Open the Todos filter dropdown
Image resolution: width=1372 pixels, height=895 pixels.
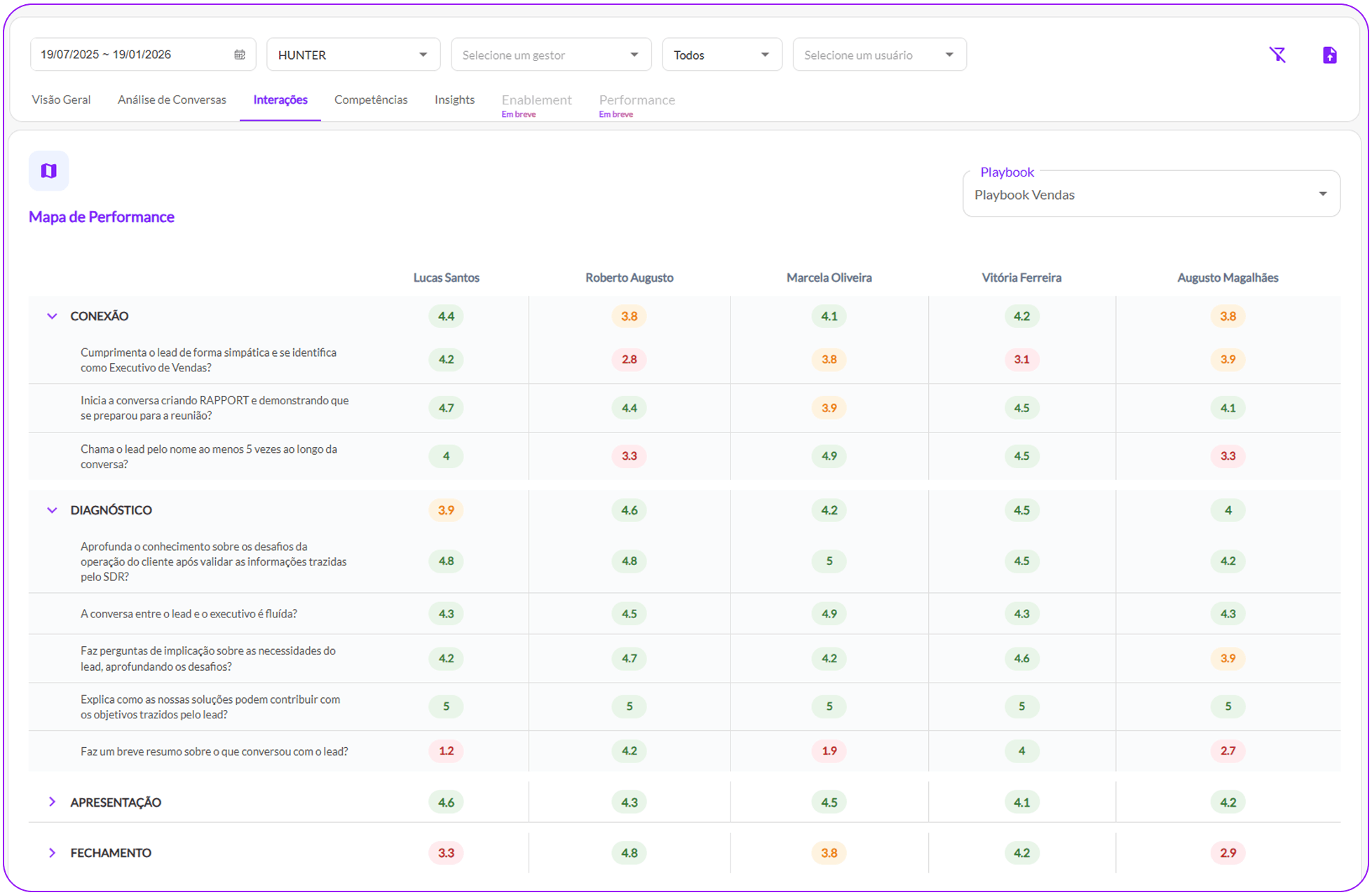(721, 55)
